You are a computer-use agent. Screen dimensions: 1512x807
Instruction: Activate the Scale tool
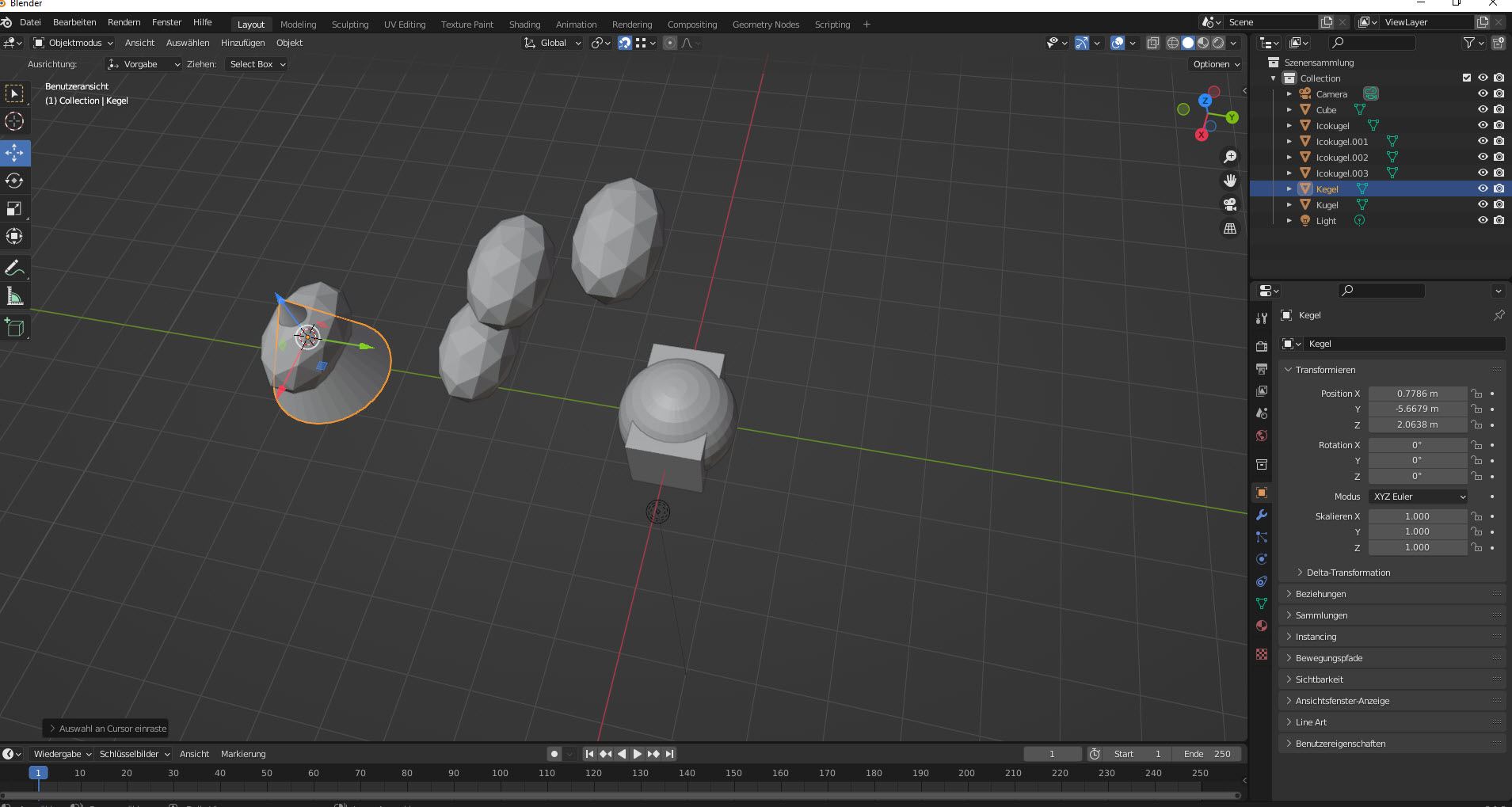[x=14, y=208]
